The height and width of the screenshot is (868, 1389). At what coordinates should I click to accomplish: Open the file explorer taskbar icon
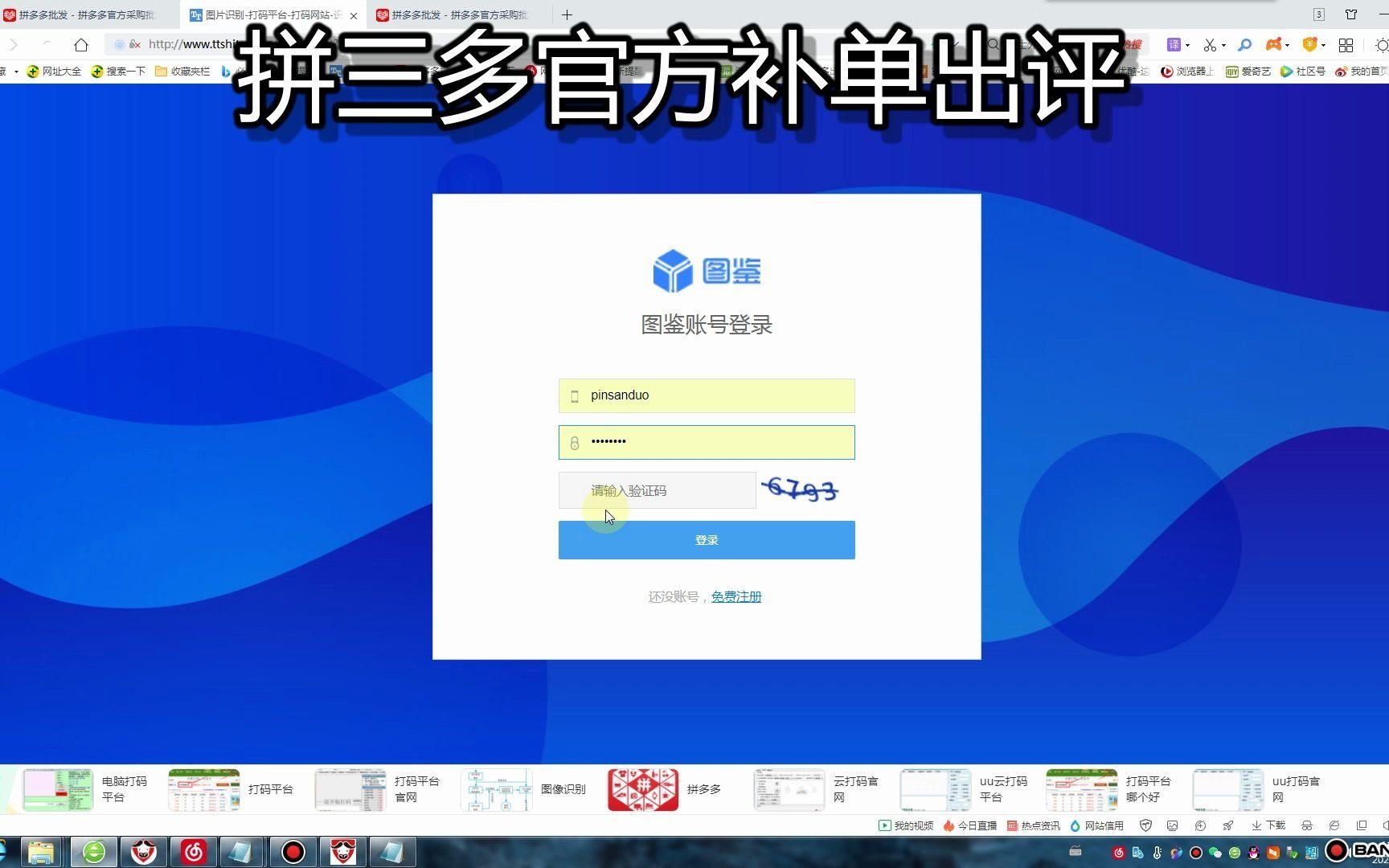[x=41, y=852]
